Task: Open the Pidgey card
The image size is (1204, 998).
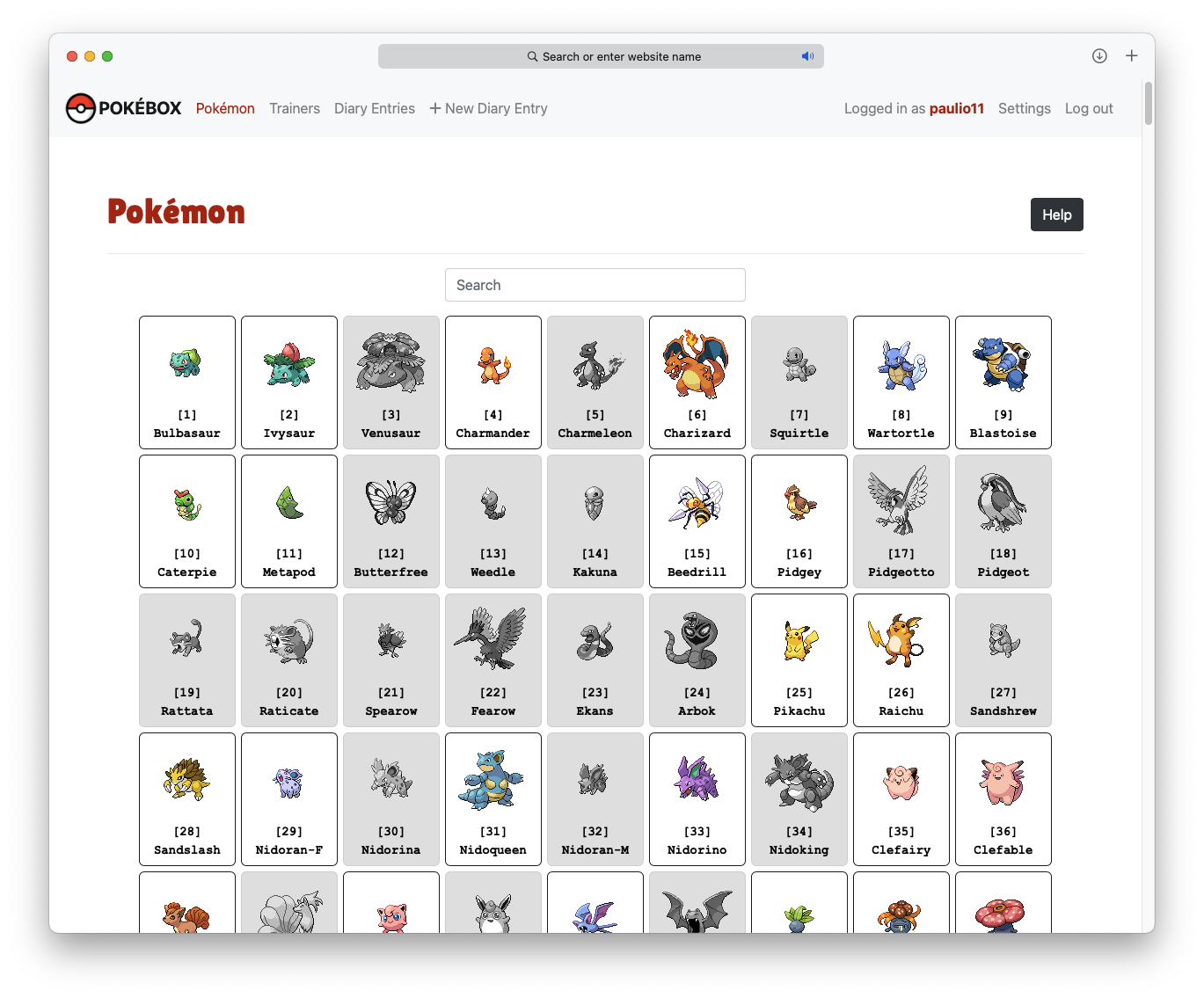Action: pyautogui.click(x=799, y=521)
